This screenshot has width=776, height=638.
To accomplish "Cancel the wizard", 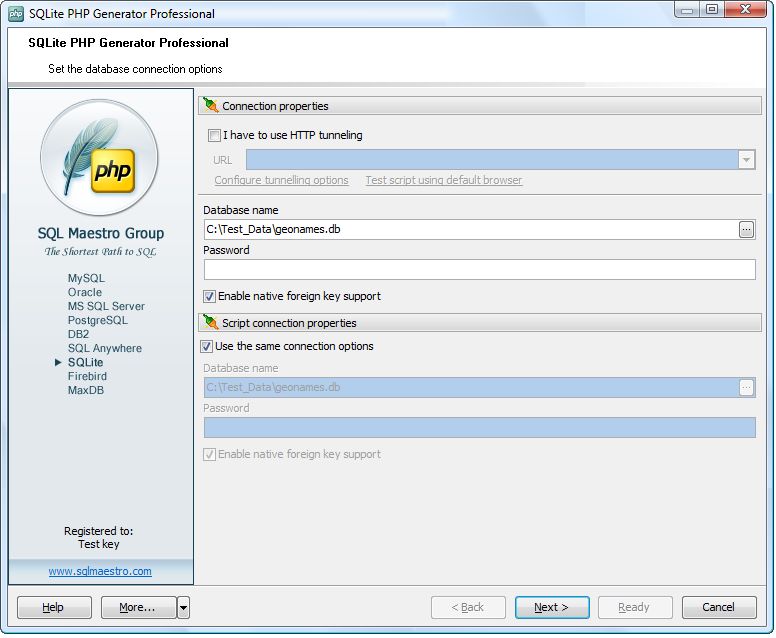I will (x=718, y=607).
